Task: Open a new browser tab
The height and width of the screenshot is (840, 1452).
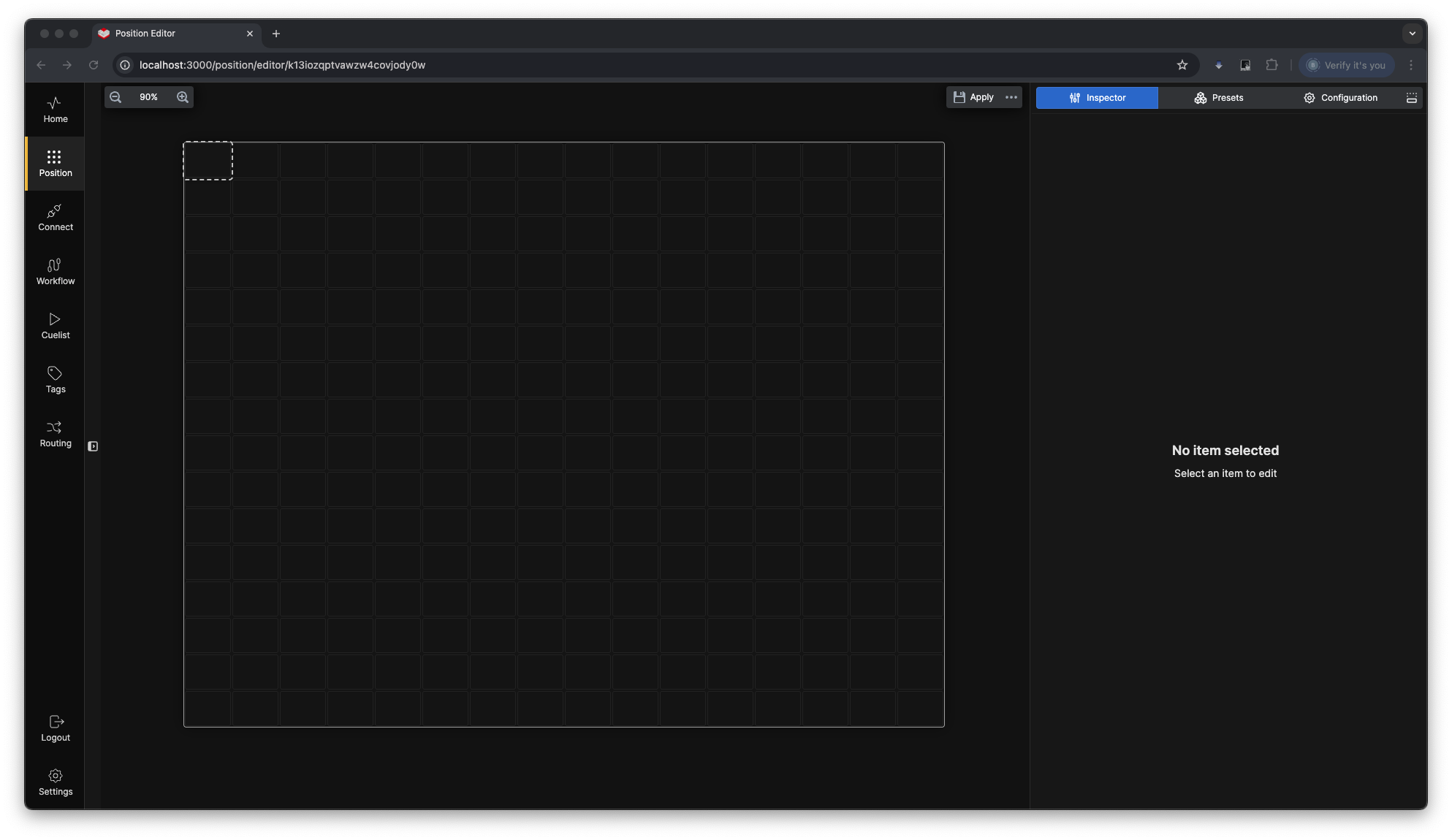Action: coord(276,34)
